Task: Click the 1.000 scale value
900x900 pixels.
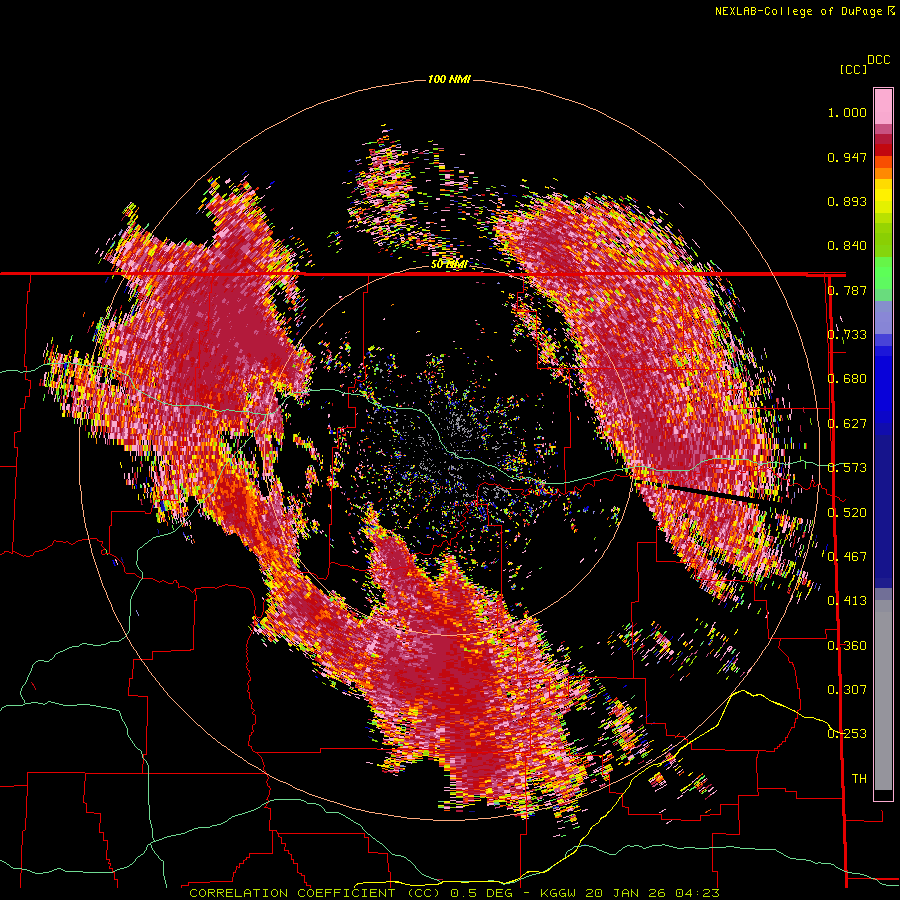Action: (x=847, y=112)
